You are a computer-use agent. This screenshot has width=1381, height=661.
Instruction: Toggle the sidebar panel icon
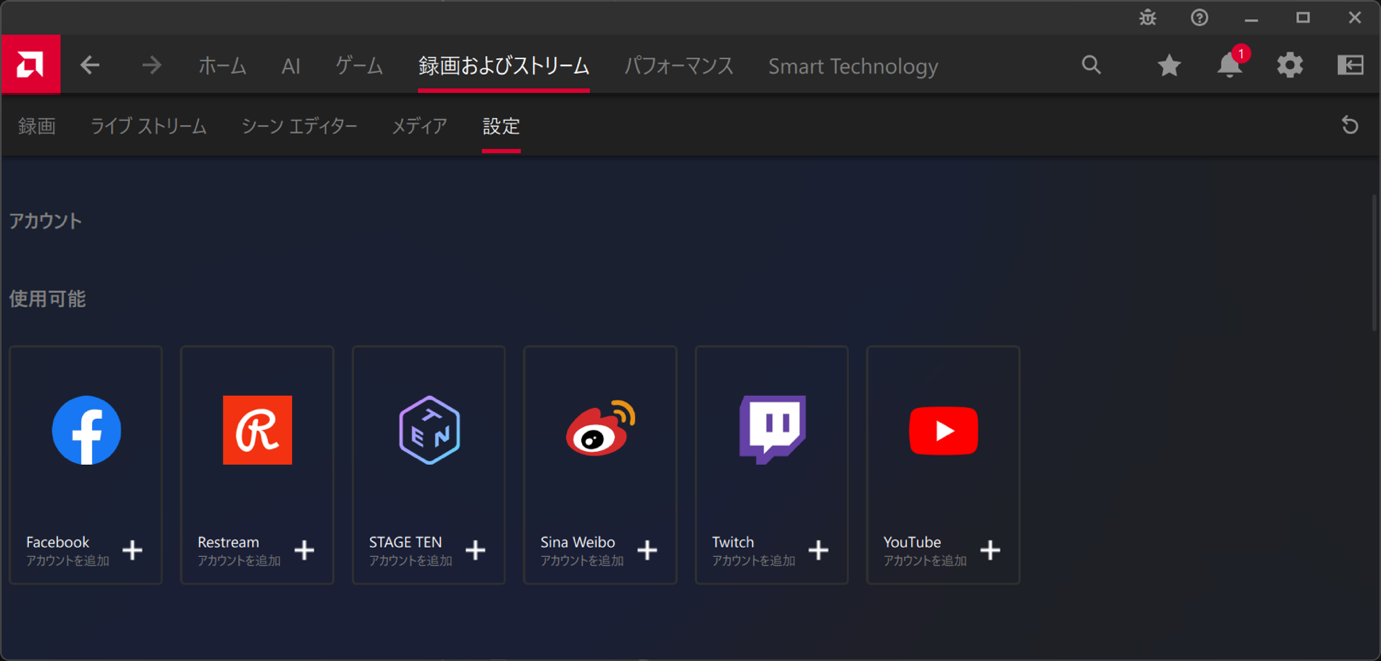1350,66
